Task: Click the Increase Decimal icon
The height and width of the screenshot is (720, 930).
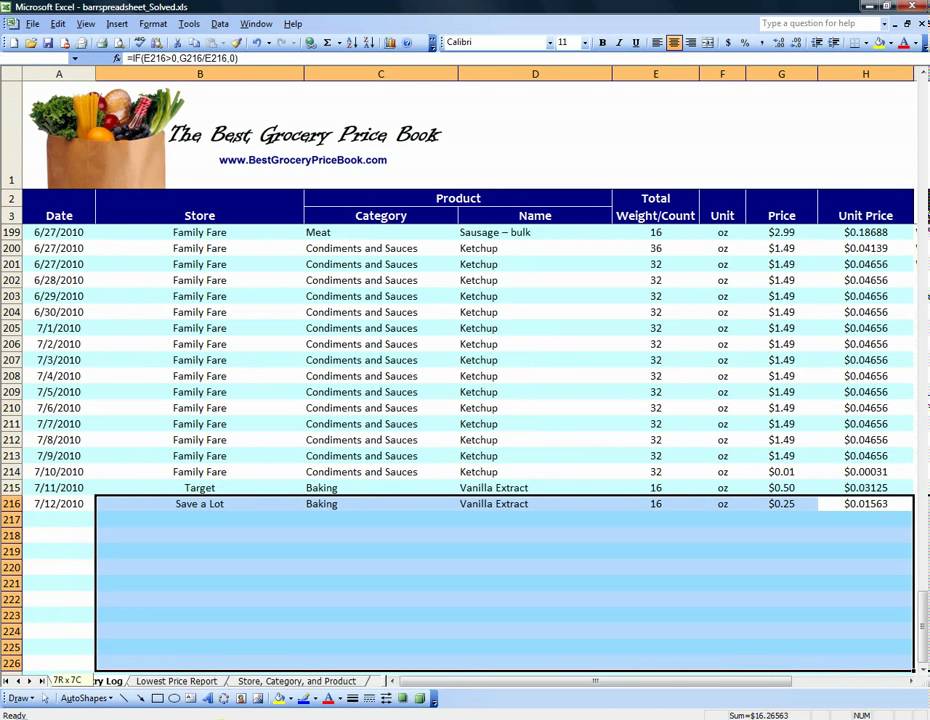Action: (779, 43)
